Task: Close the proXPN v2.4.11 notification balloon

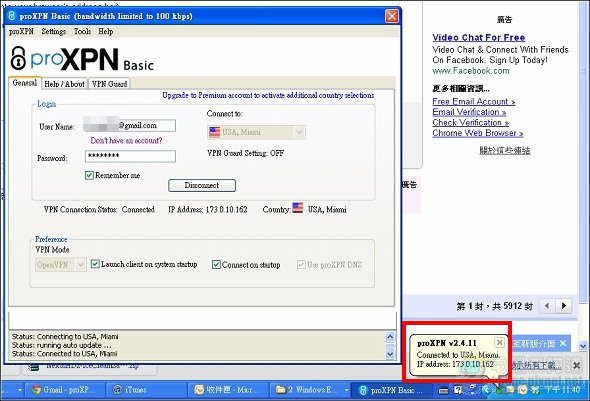Action: pyautogui.click(x=499, y=342)
